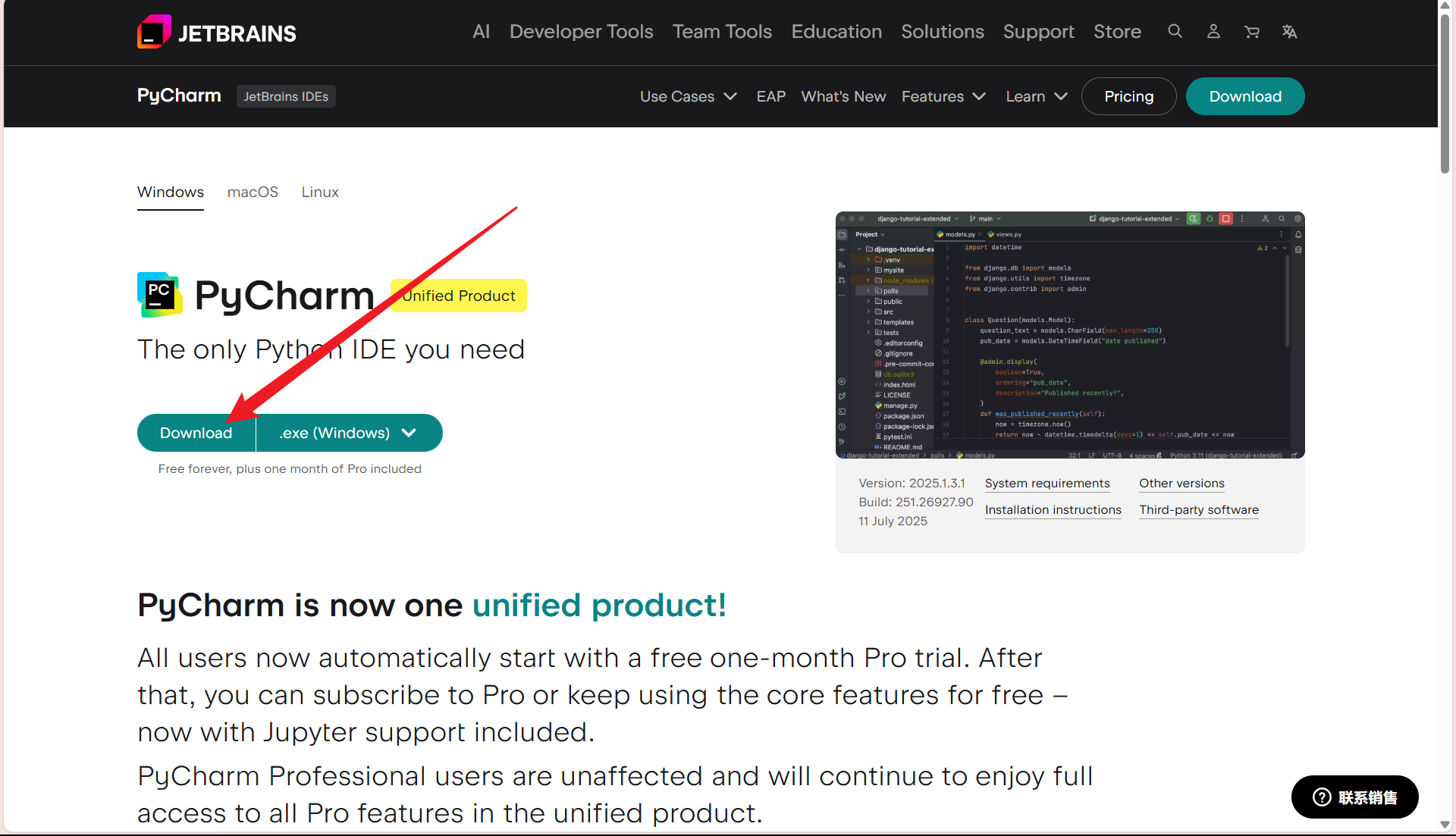Expand the Features dropdown
Image resolution: width=1456 pixels, height=836 pixels.
[x=943, y=96]
